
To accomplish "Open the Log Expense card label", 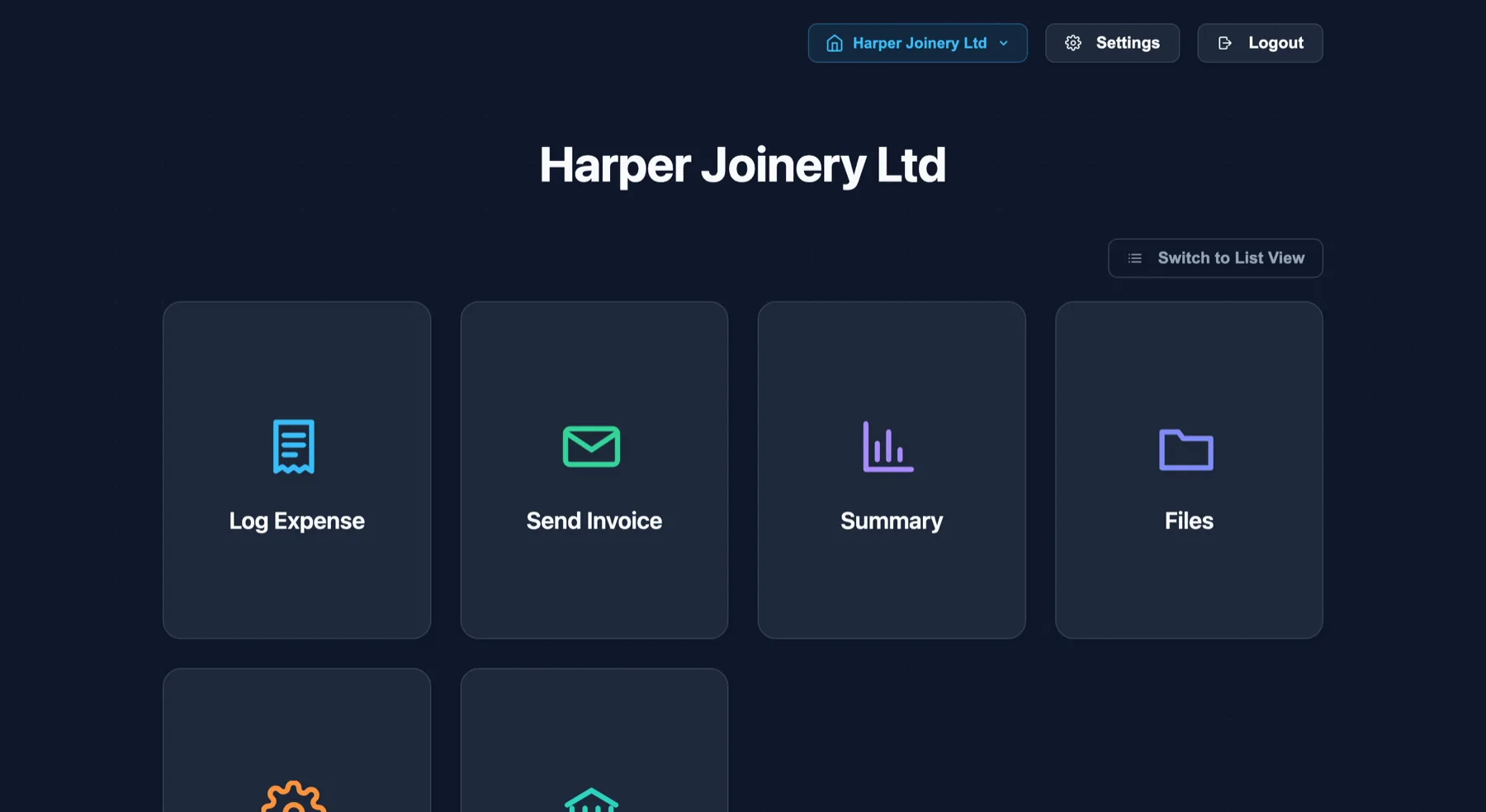I will (297, 521).
